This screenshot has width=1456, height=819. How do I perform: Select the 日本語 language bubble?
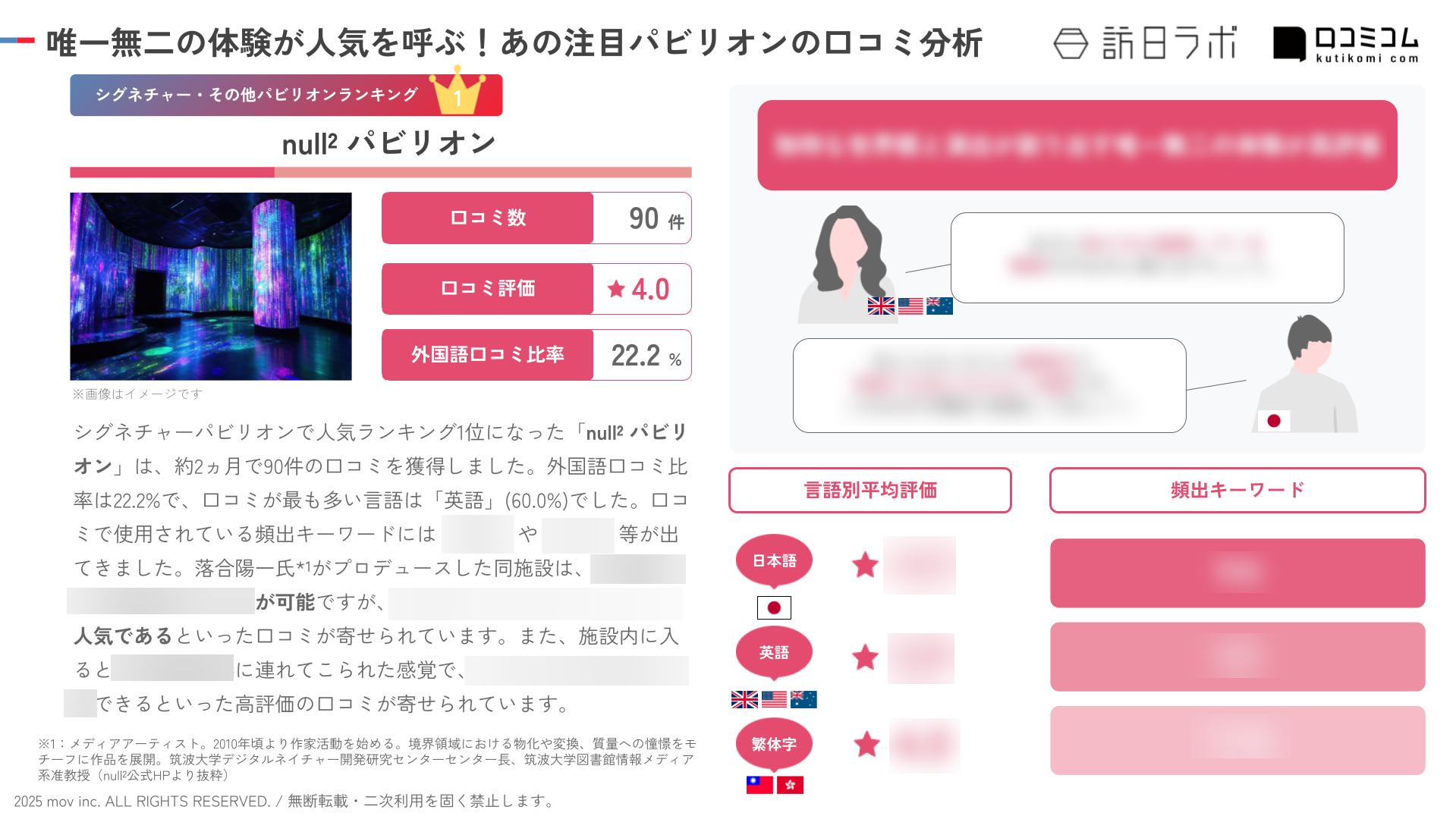tap(774, 562)
